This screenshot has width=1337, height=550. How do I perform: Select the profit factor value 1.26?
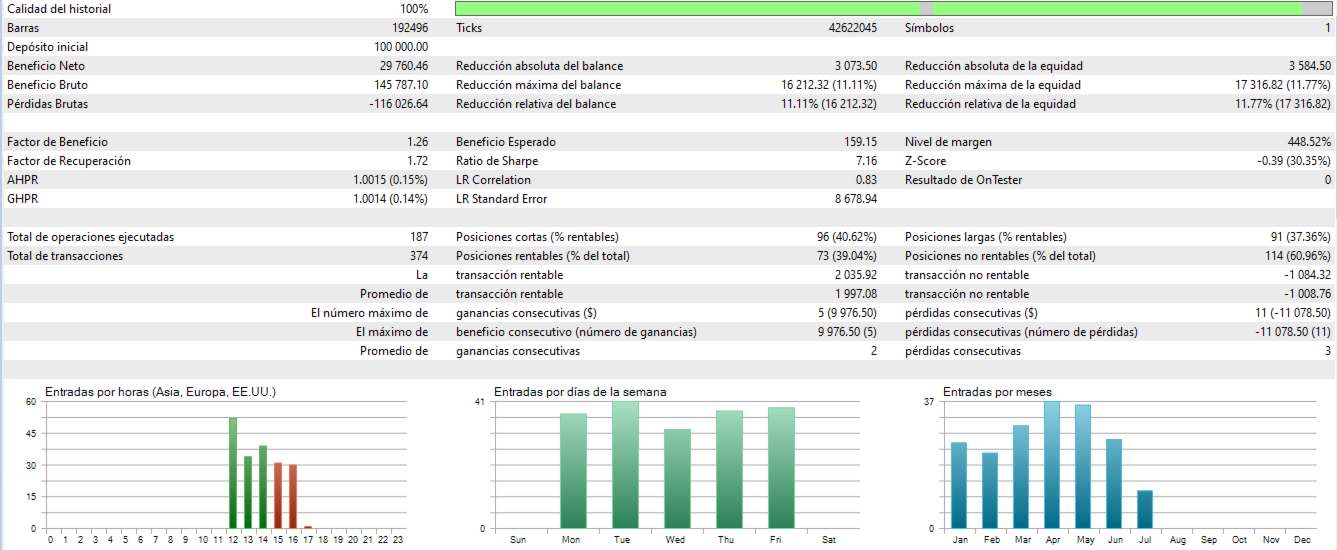click(x=418, y=142)
